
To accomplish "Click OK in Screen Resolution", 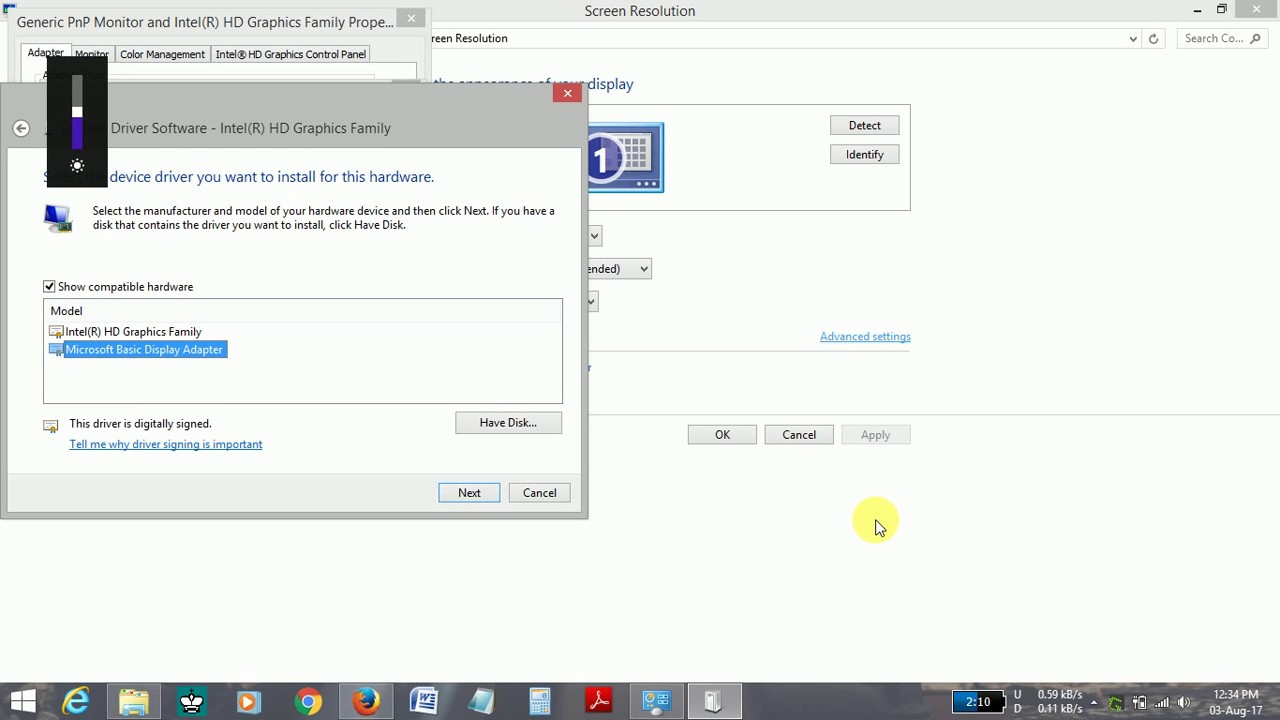I will pos(722,435).
